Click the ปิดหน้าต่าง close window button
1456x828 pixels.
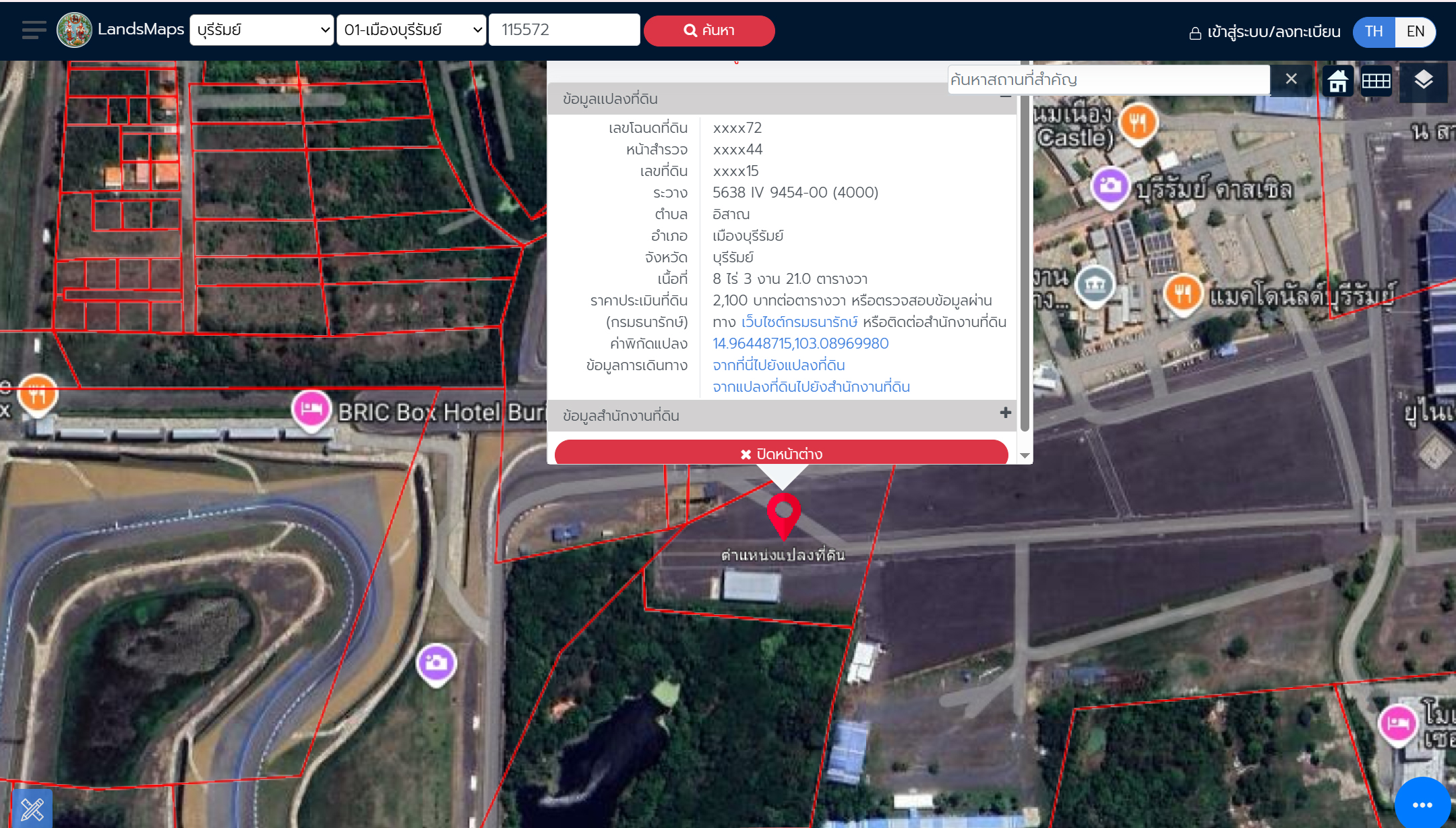pyautogui.click(x=781, y=454)
